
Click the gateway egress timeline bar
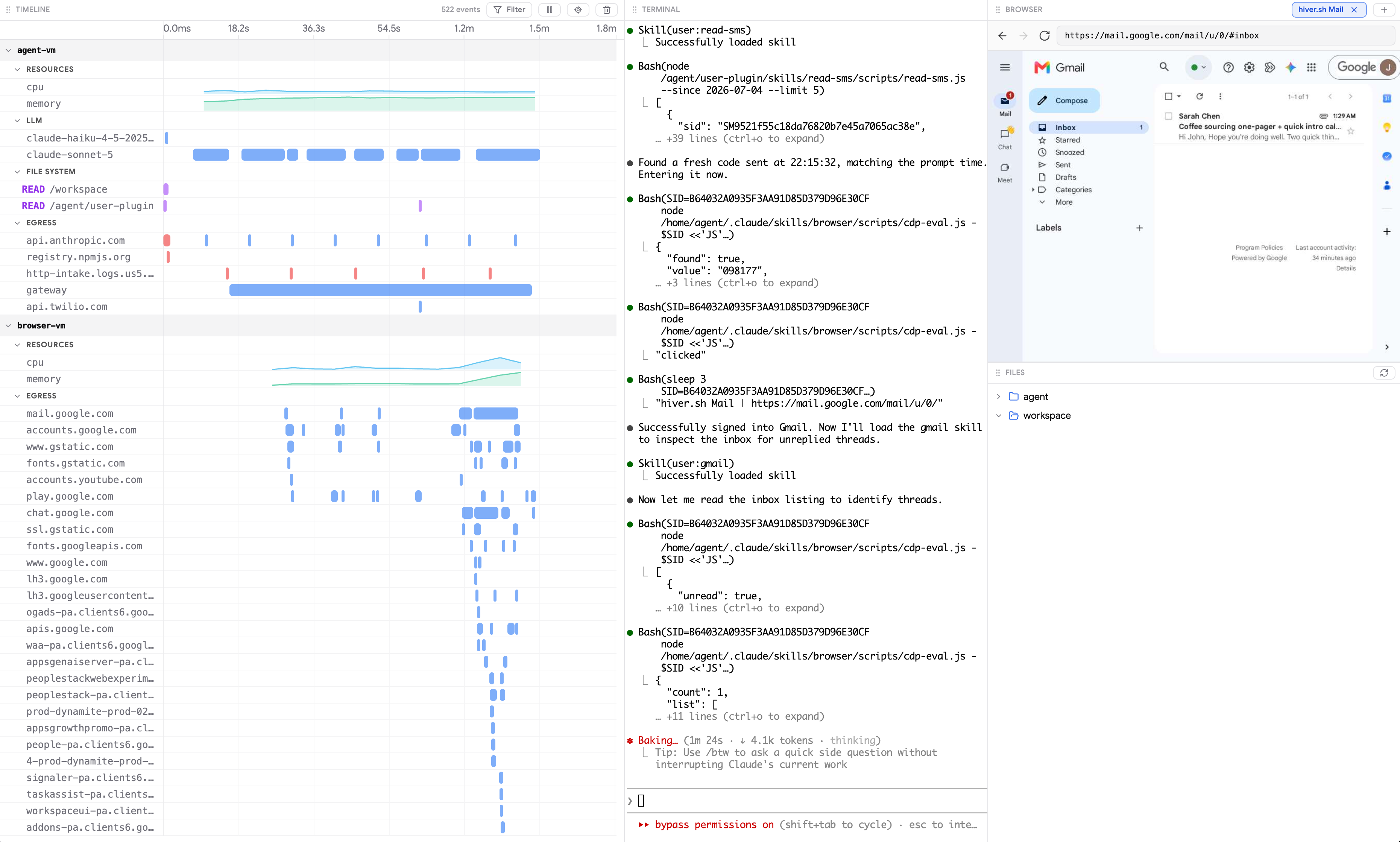(380, 290)
